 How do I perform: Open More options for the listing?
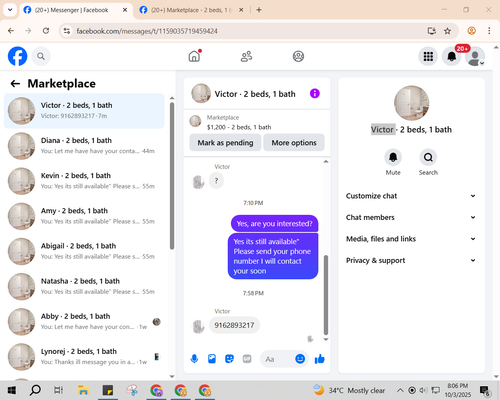[x=294, y=143]
